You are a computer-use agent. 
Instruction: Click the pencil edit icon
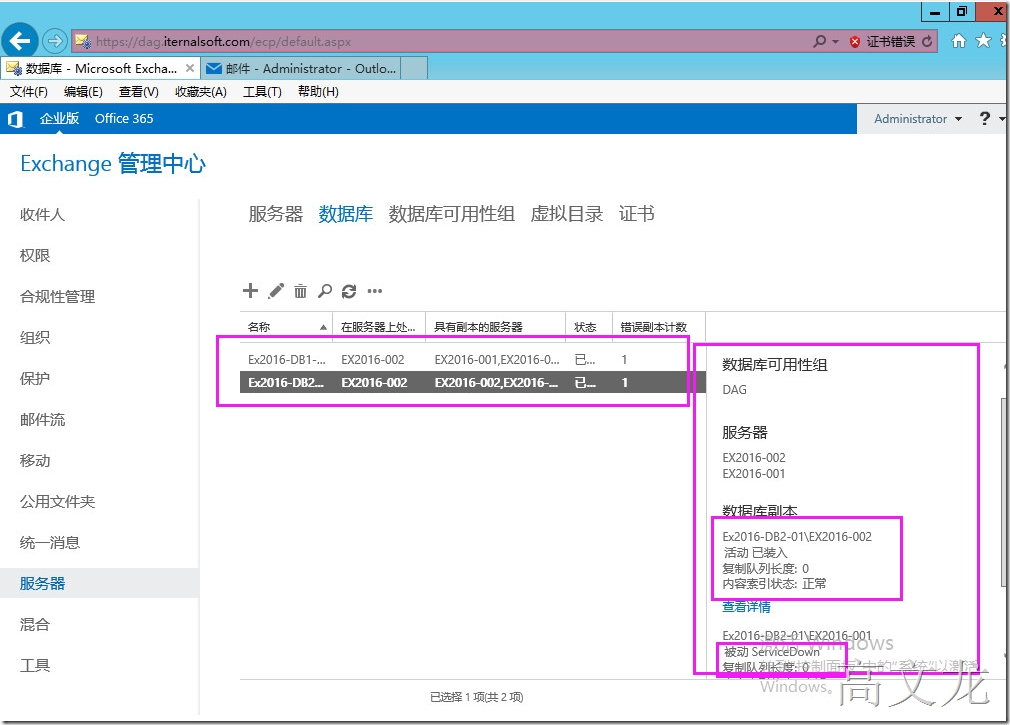[x=276, y=291]
